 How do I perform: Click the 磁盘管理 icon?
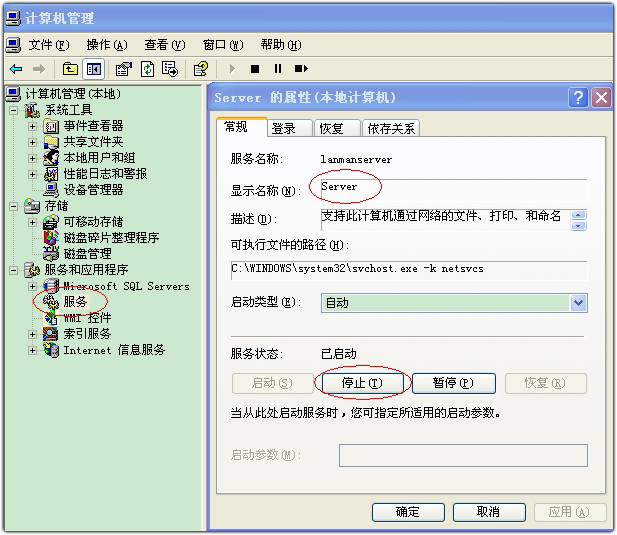(x=51, y=254)
